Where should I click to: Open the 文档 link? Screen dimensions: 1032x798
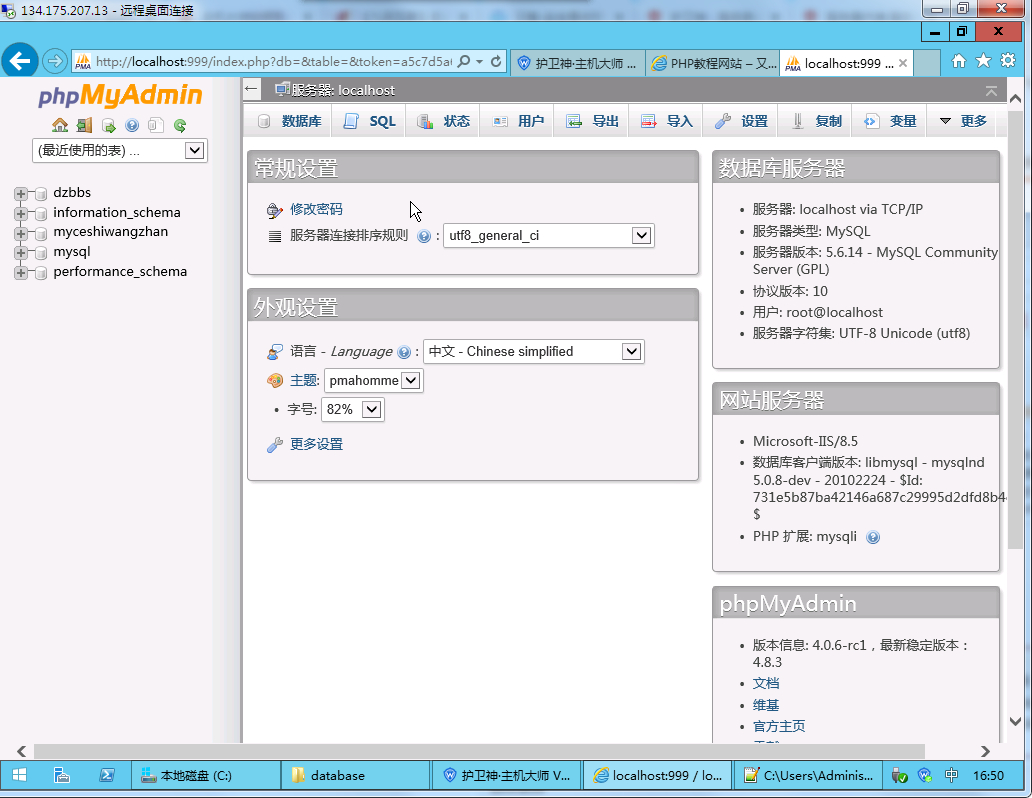pyautogui.click(x=765, y=683)
